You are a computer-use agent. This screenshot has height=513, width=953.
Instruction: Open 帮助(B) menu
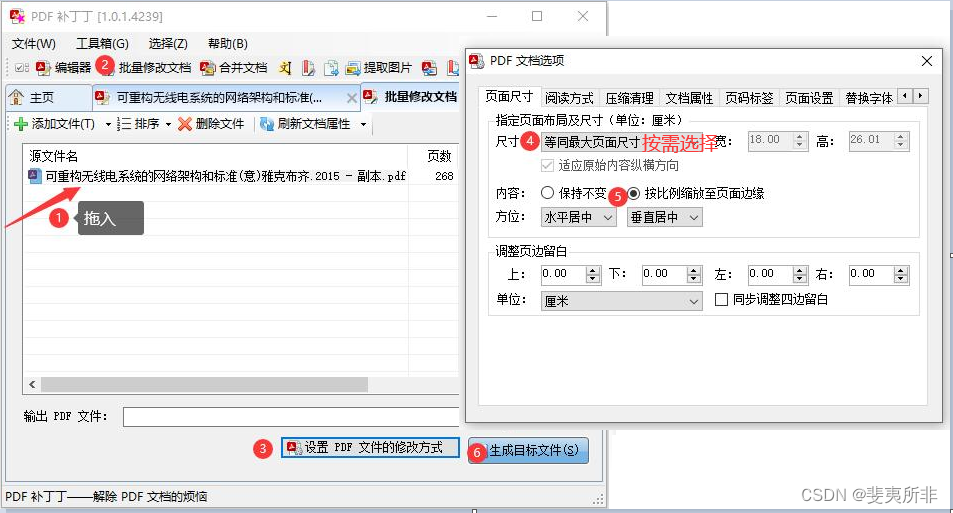228,44
